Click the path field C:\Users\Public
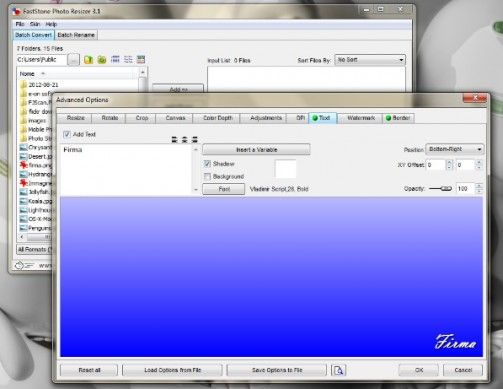503x389 pixels. [x=41, y=60]
